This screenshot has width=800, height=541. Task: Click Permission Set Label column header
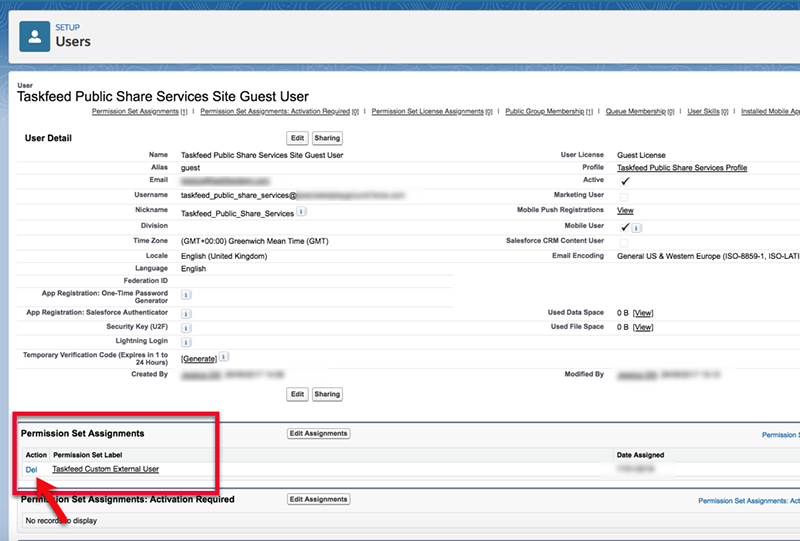[x=88, y=455]
